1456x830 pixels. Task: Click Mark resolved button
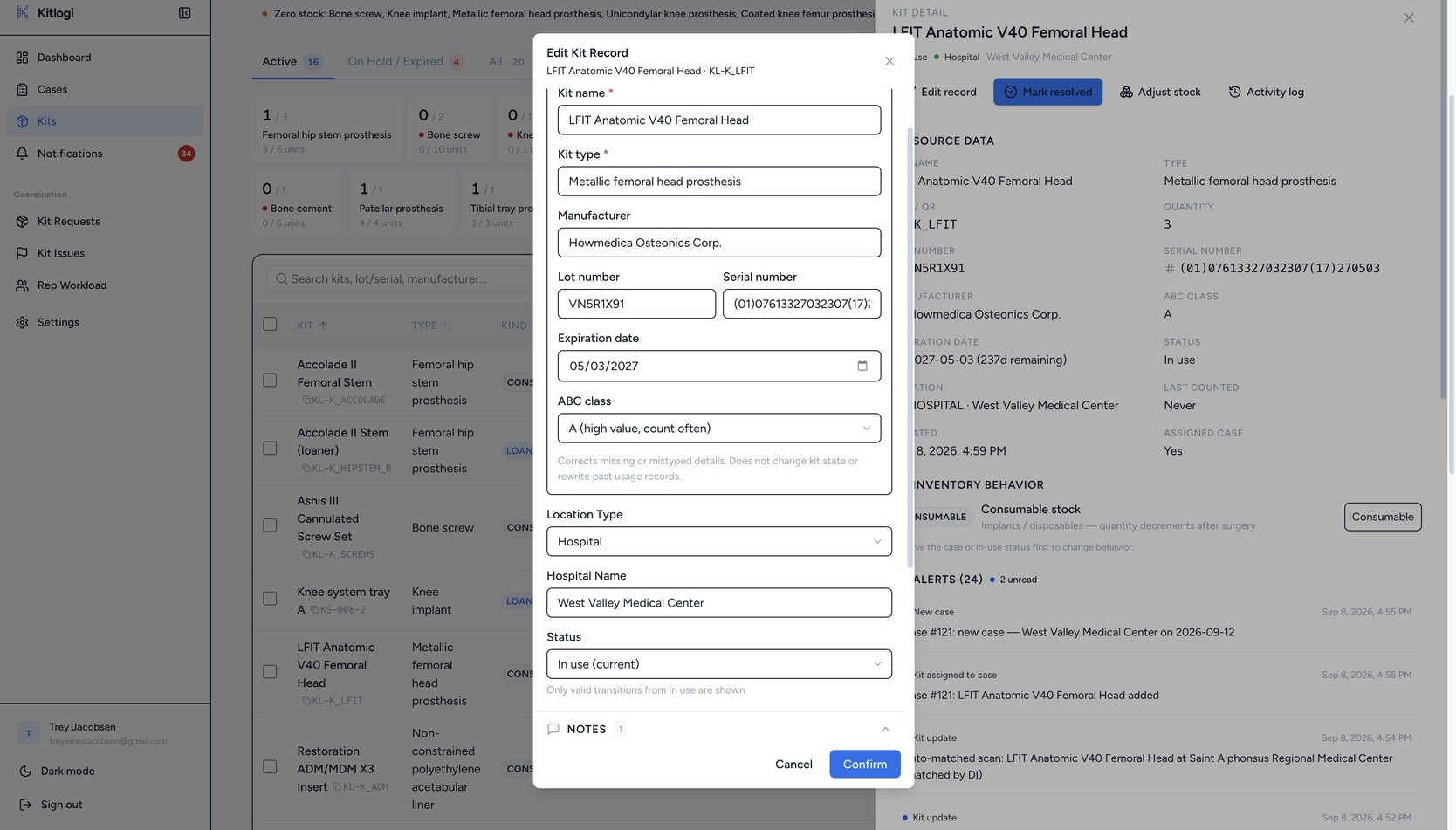click(x=1047, y=92)
